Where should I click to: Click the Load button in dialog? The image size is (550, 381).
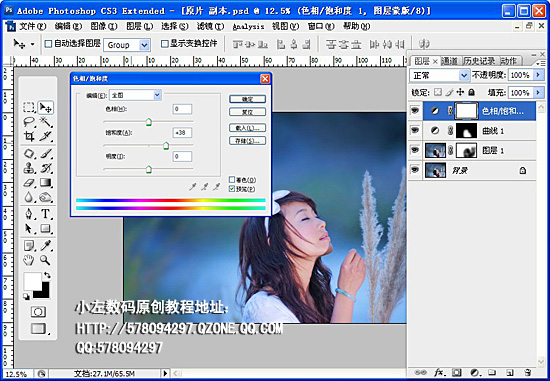pos(247,128)
